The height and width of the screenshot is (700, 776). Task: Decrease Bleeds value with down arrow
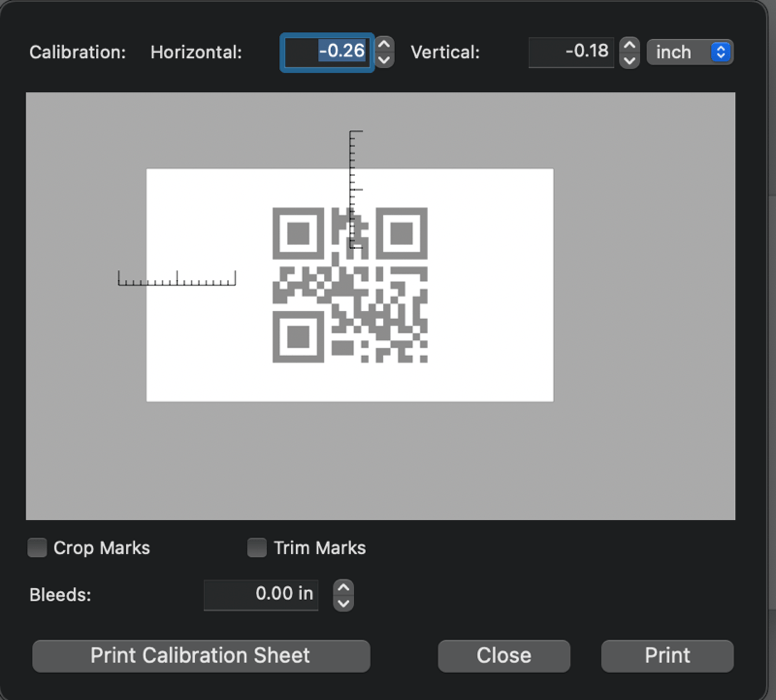point(343,603)
